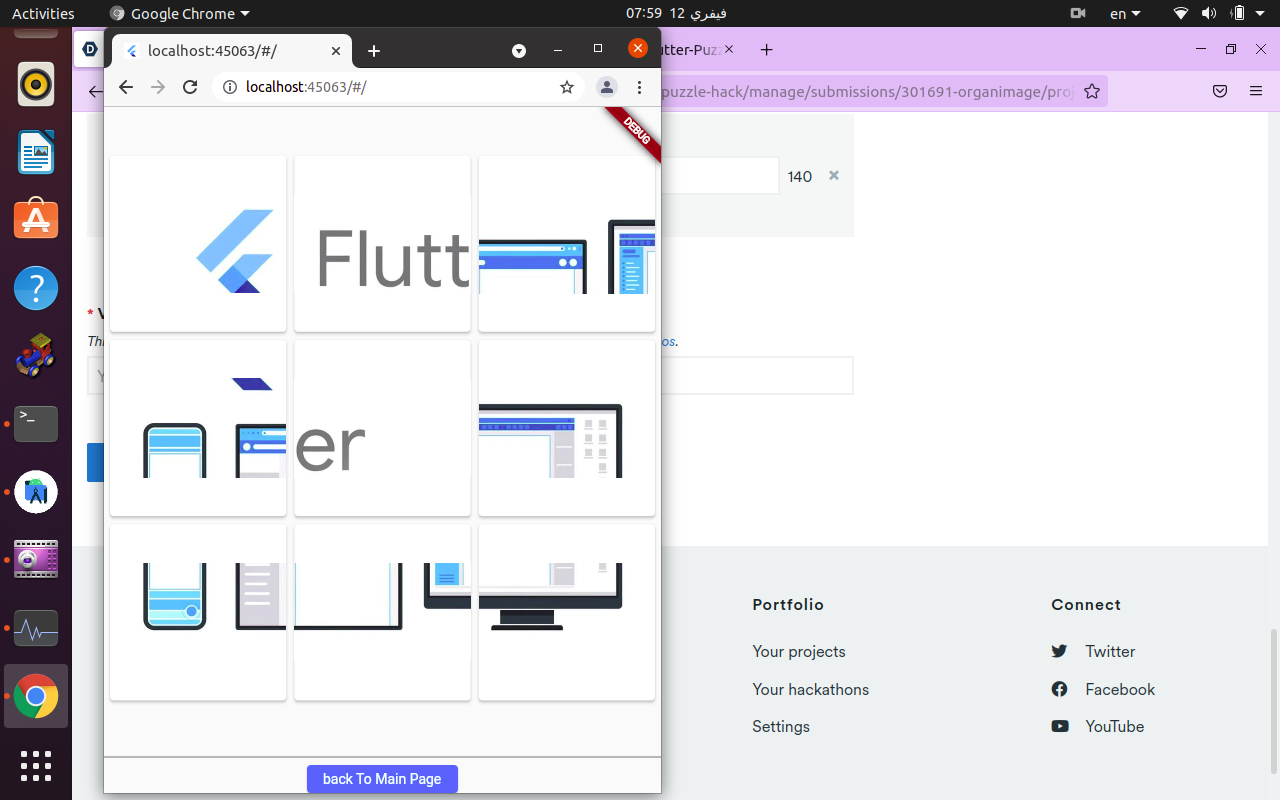Close the Flutter-Puzzle tab in Firefox
Image resolution: width=1280 pixels, height=800 pixels.
[x=728, y=49]
